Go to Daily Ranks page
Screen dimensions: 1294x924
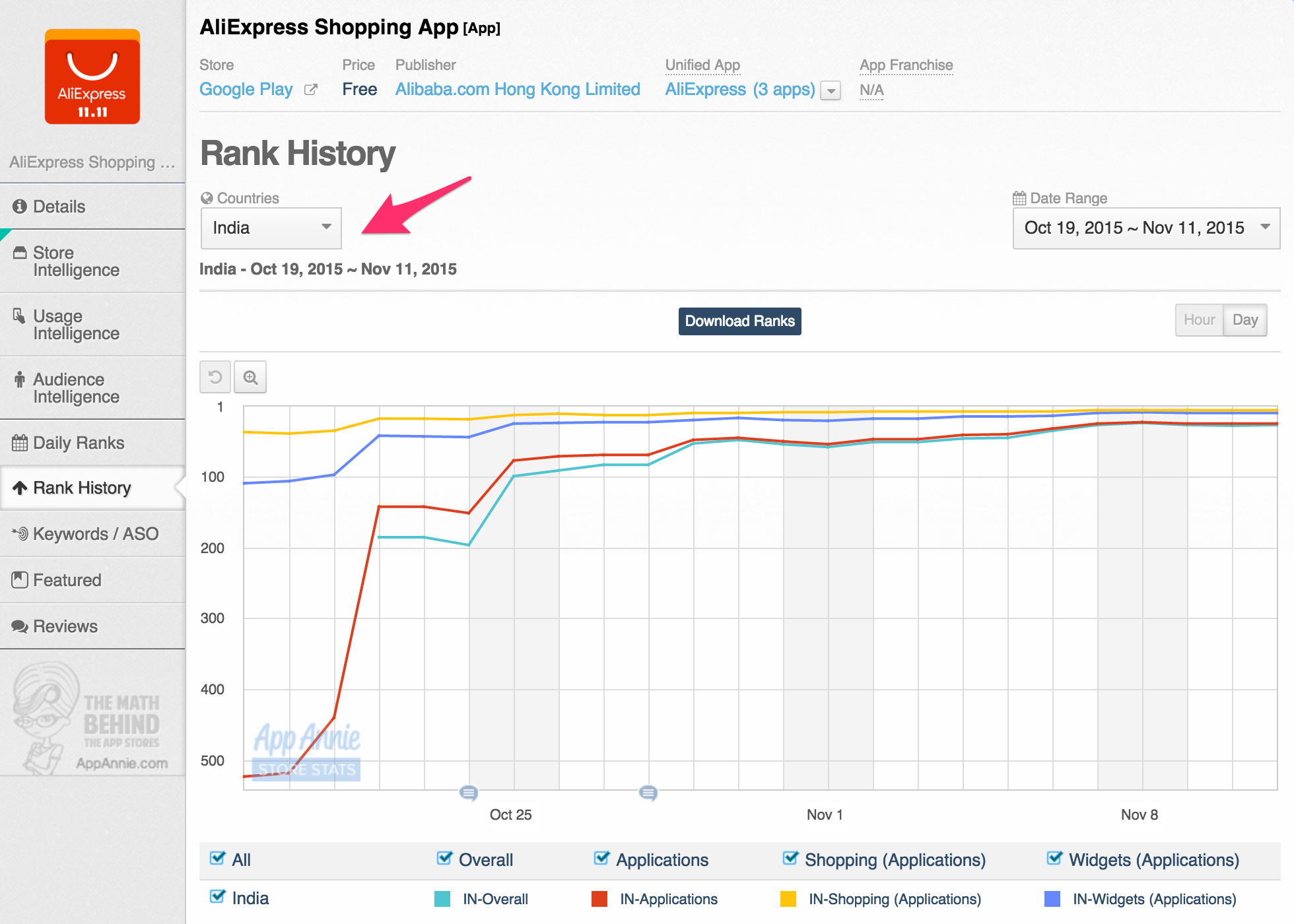(x=92, y=443)
